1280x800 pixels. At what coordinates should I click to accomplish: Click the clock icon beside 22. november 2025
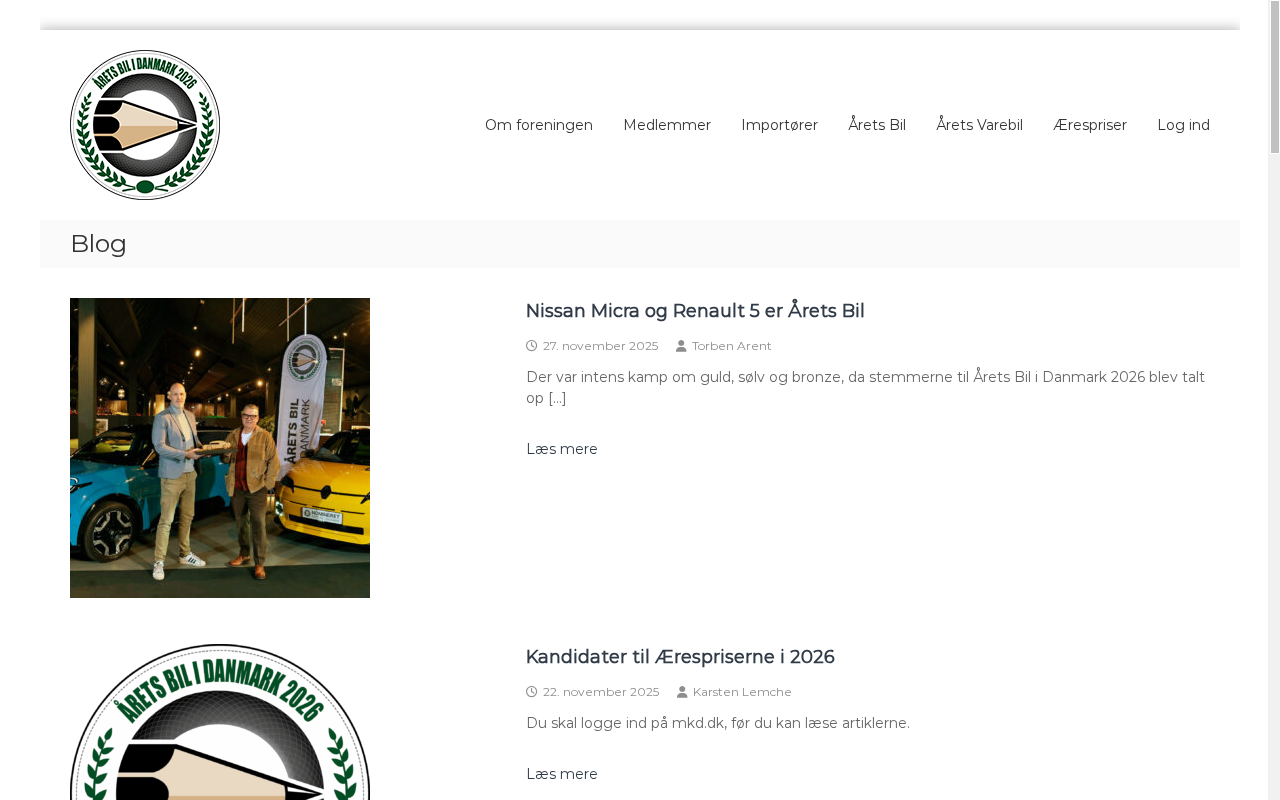click(532, 692)
